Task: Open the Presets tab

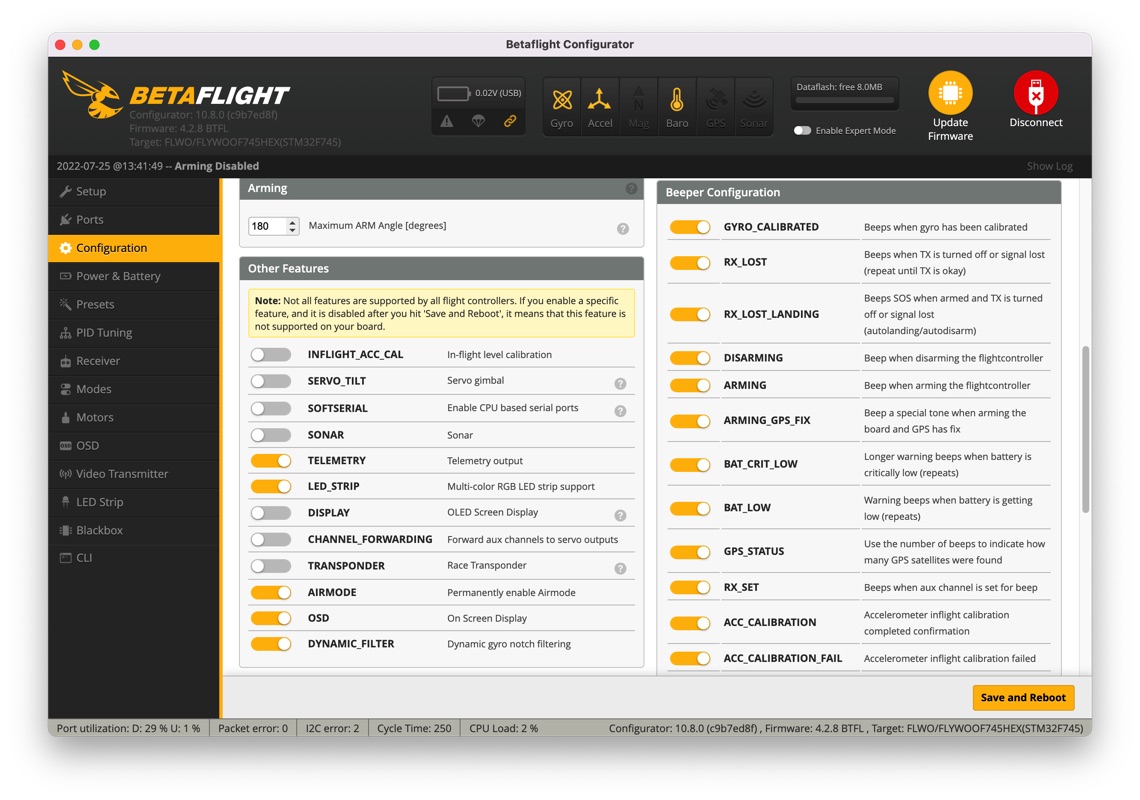Action: click(134, 304)
